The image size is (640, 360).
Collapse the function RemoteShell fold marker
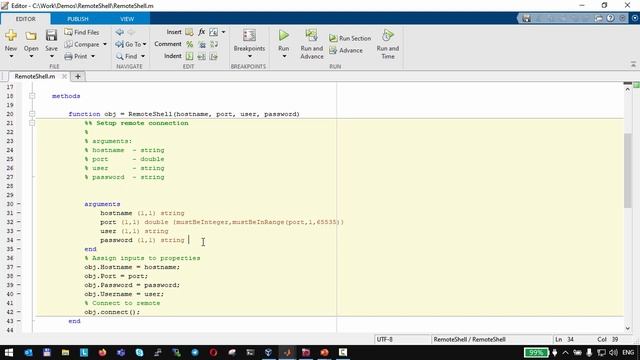click(x=32, y=114)
